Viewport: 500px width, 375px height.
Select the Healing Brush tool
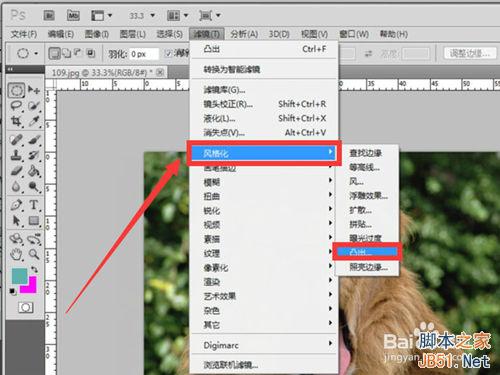point(16,139)
